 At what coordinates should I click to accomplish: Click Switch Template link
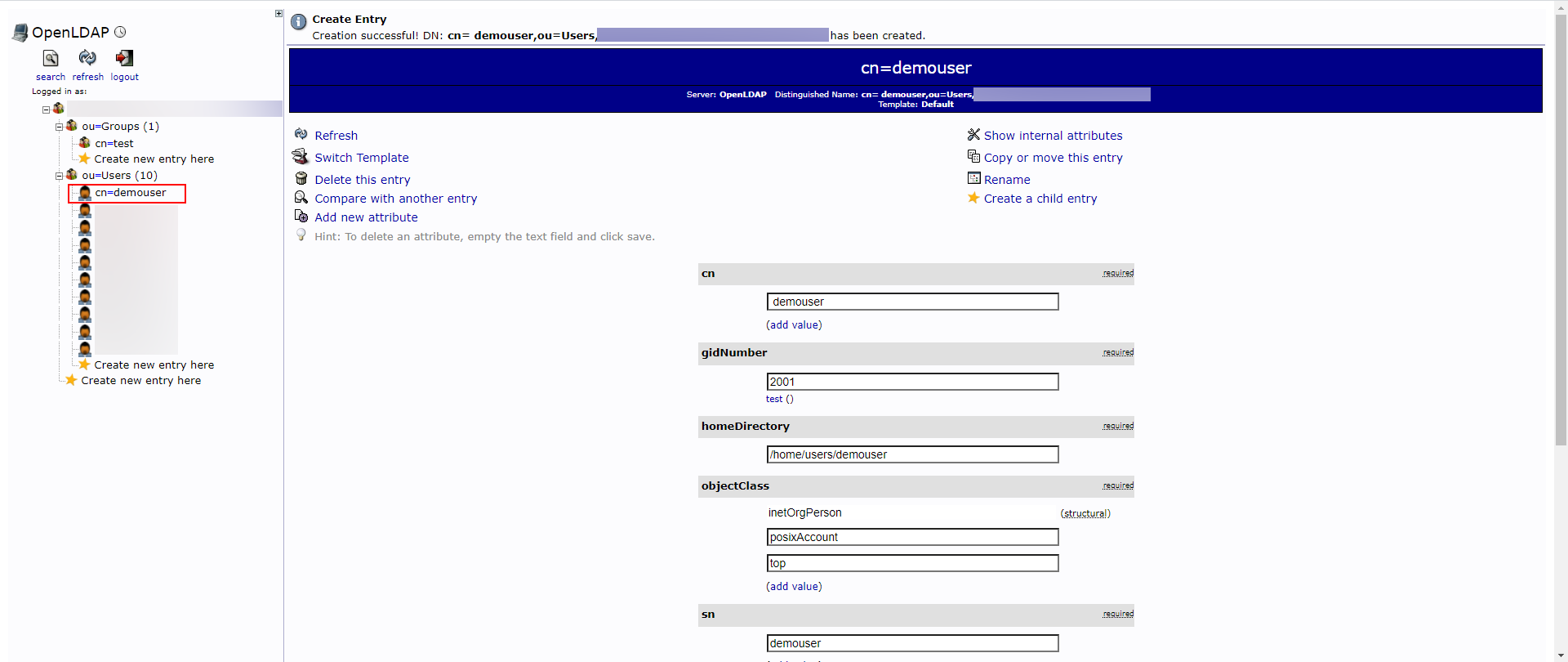pos(362,158)
